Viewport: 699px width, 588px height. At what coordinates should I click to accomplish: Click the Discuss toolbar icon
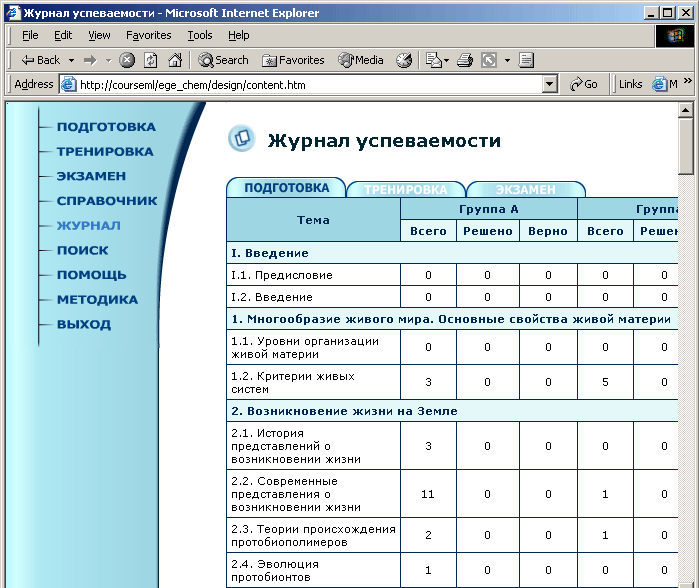[526, 60]
